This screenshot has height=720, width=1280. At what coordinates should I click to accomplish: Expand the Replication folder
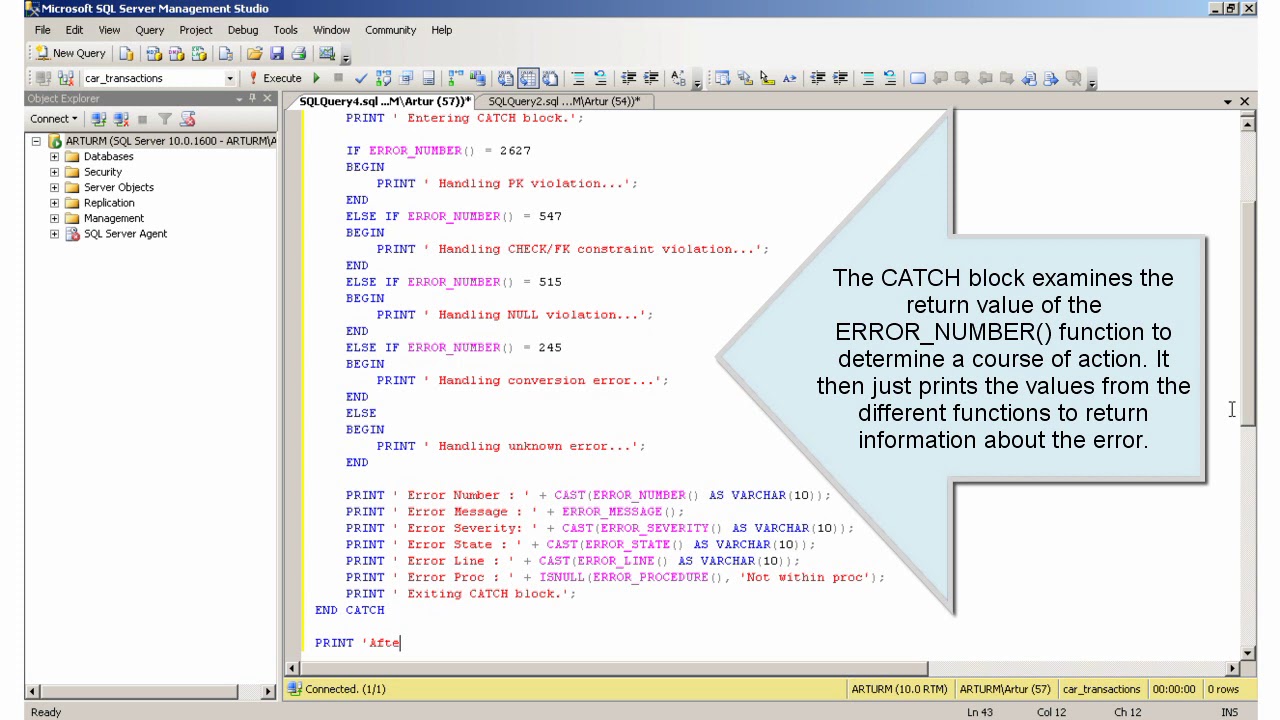(54, 203)
